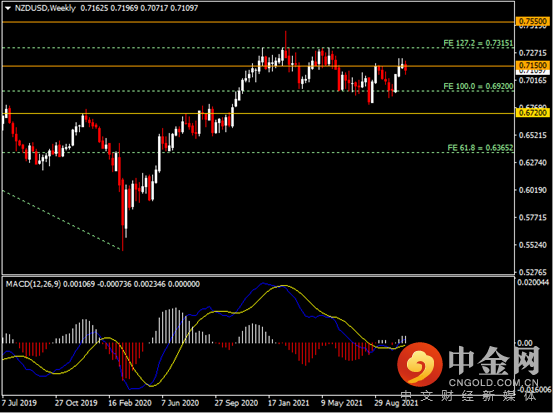The image size is (554, 414).
Task: Click the 7 Jun 2020 date marker
Action: [180, 403]
